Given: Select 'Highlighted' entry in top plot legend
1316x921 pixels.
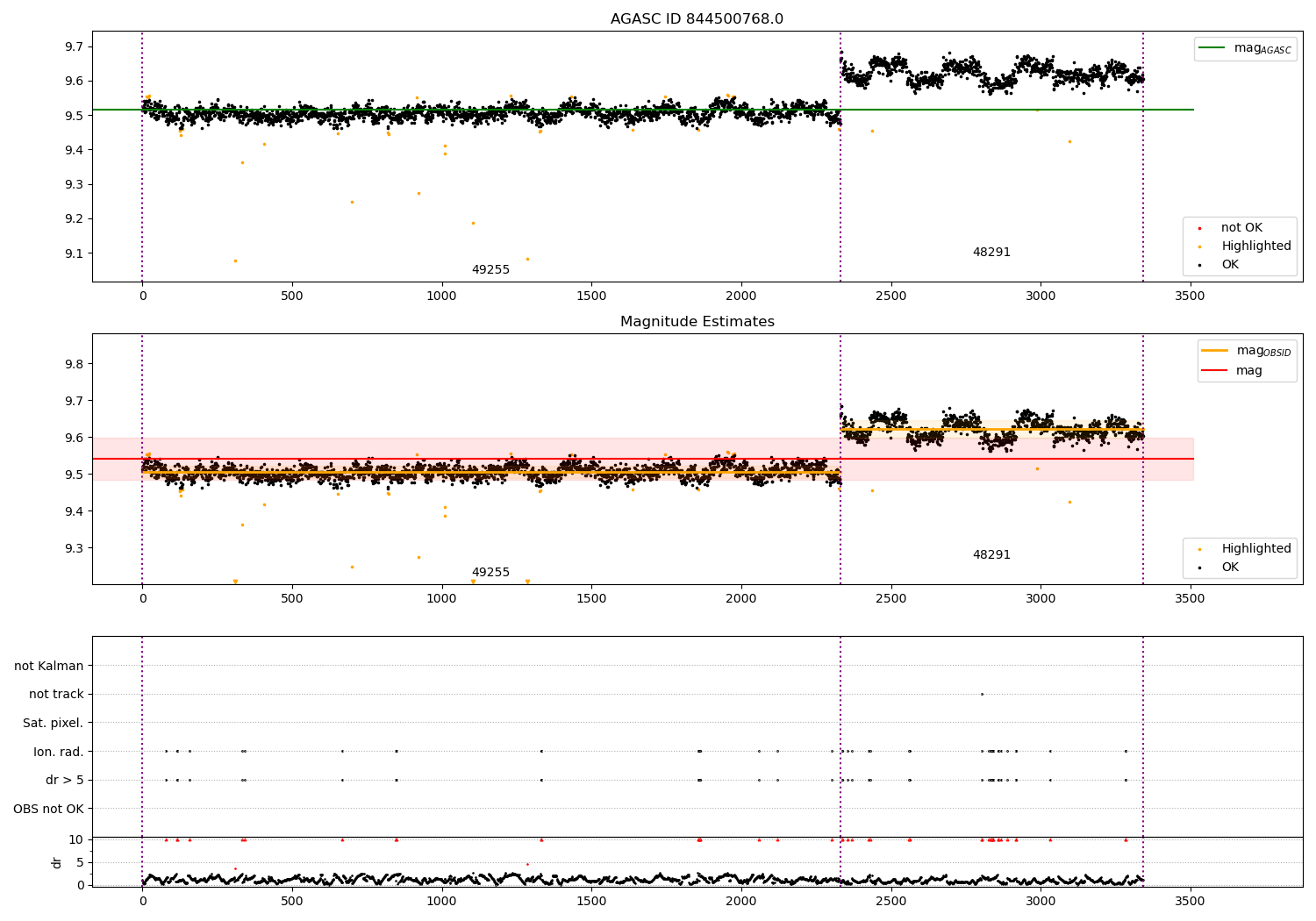Looking at the screenshot, I should tap(1256, 246).
